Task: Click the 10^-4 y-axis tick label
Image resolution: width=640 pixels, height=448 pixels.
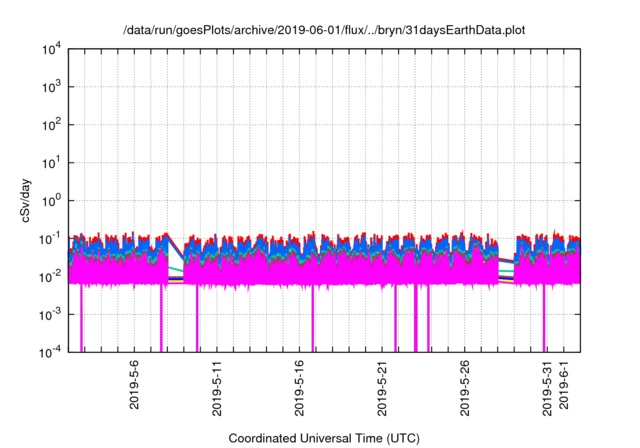Action: point(50,351)
